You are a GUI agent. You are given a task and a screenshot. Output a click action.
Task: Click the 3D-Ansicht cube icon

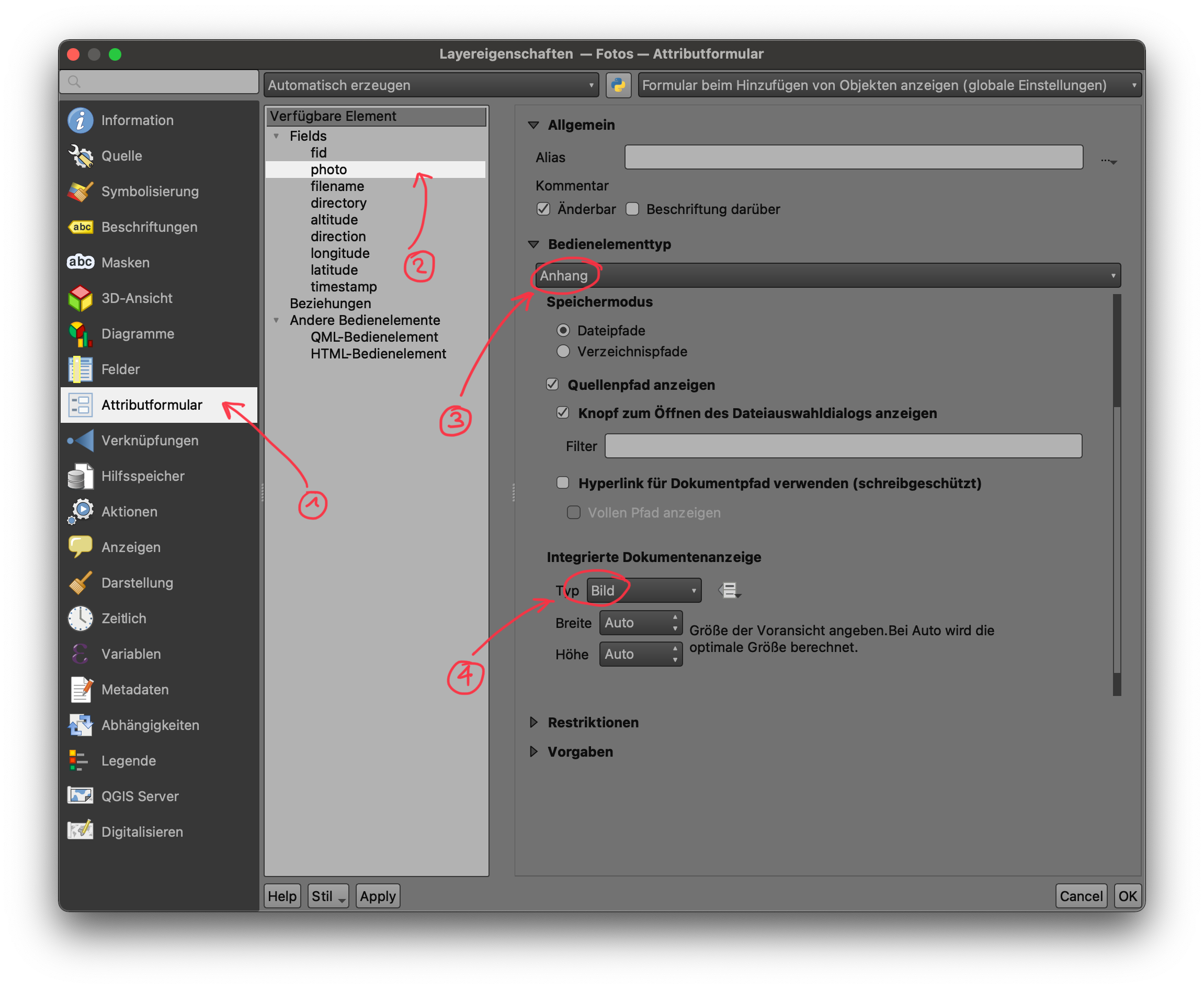pos(80,298)
